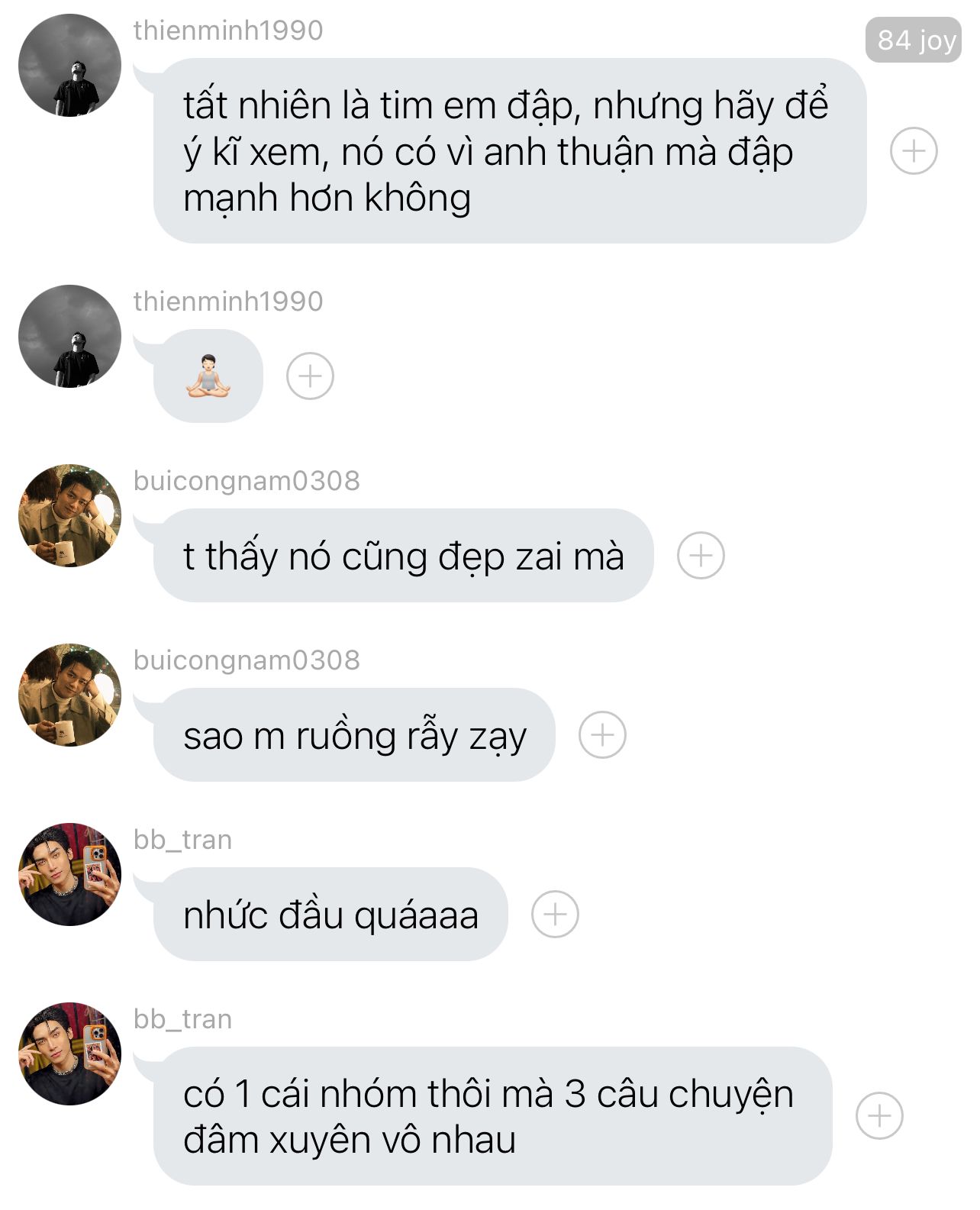Screen dimensions: 980x1210
Task: Open the bb_tran avatar beside "nhức đầu quáaaa"
Action: [69, 874]
